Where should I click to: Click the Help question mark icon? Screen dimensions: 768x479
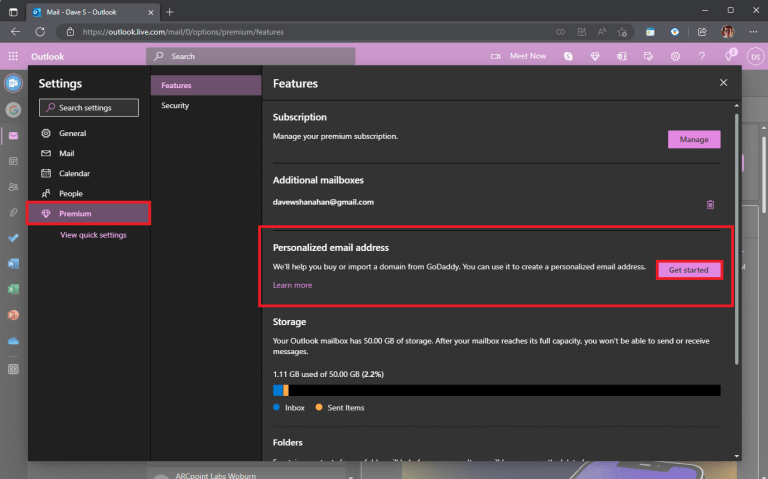(x=702, y=56)
